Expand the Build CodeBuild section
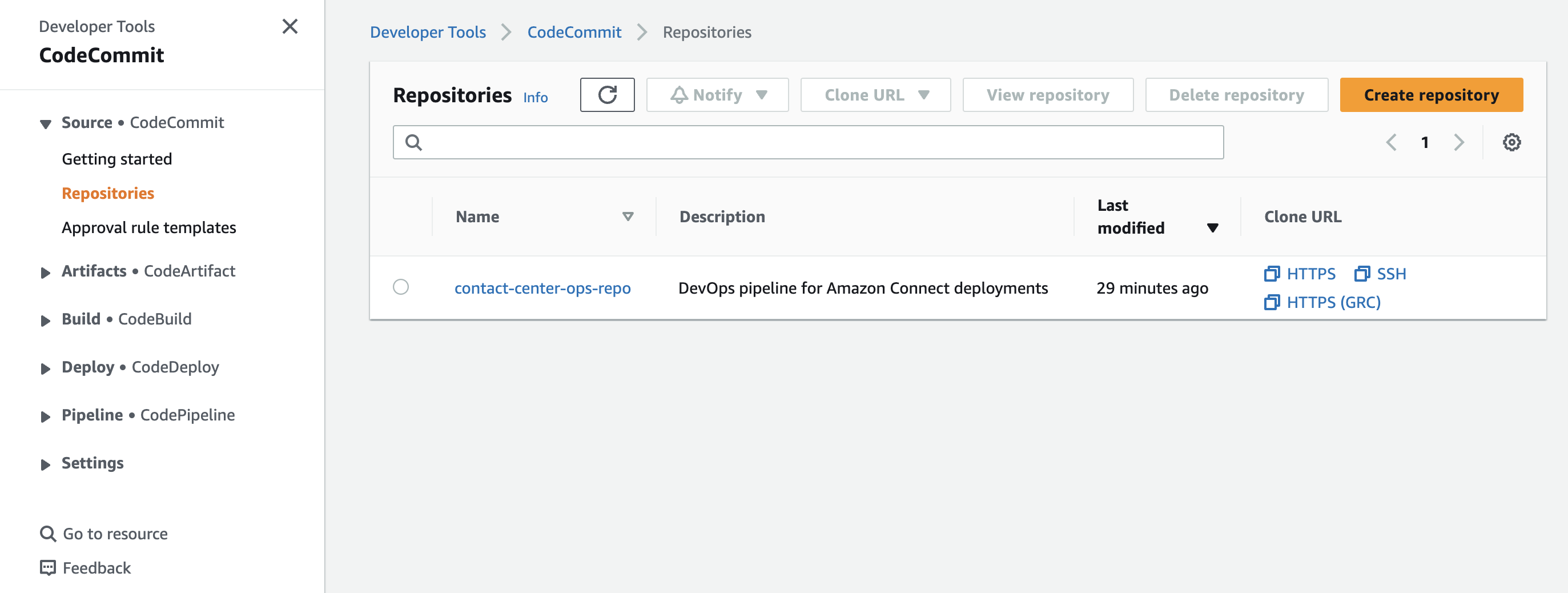 (45, 320)
